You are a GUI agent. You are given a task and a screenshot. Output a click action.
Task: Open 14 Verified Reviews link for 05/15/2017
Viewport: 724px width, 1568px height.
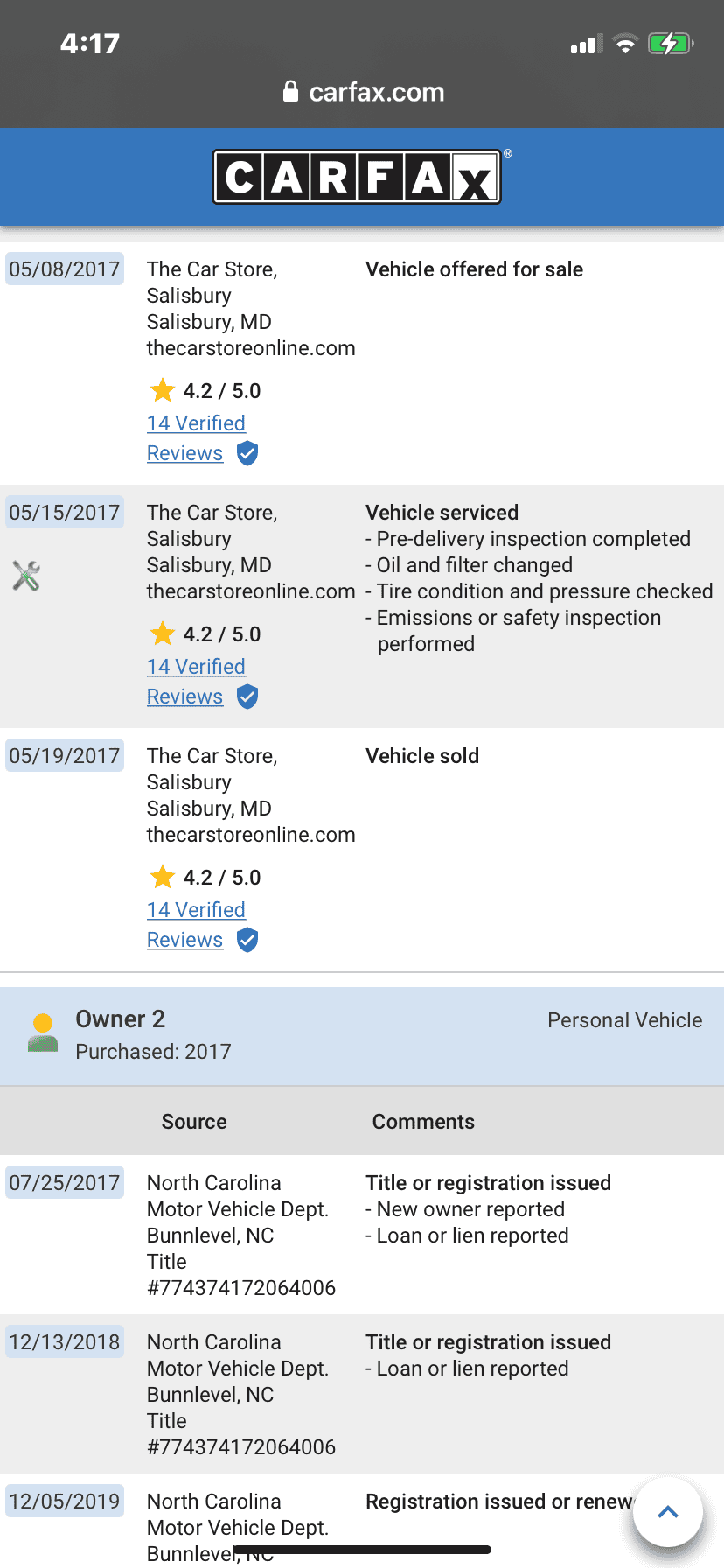tap(196, 682)
